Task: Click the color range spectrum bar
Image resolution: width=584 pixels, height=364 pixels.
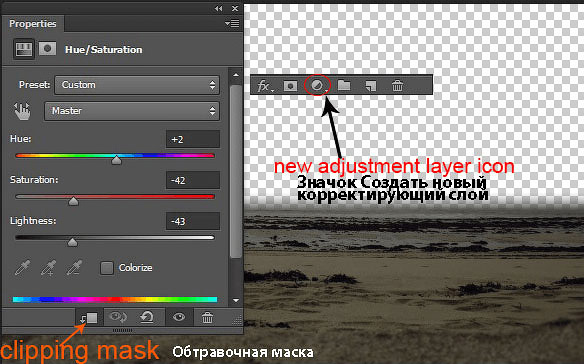Action: 115,299
